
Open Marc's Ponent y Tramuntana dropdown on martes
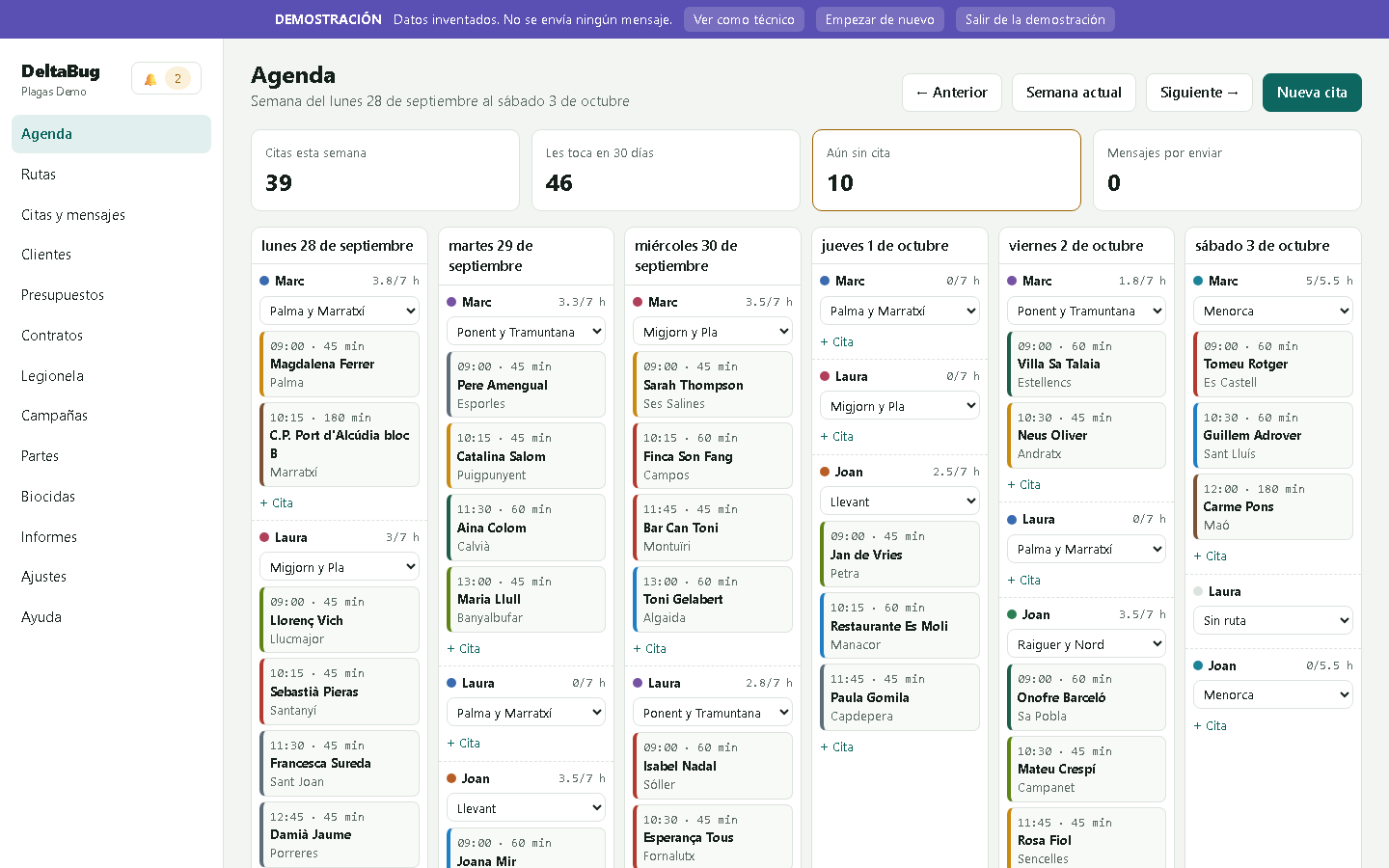coord(526,332)
